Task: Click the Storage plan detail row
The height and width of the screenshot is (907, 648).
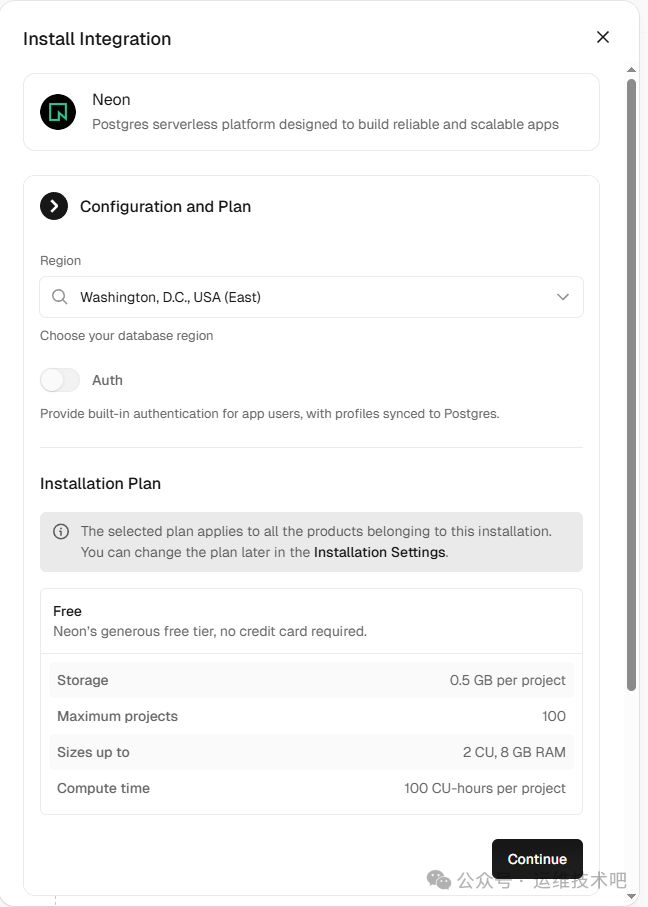Action: coord(311,680)
